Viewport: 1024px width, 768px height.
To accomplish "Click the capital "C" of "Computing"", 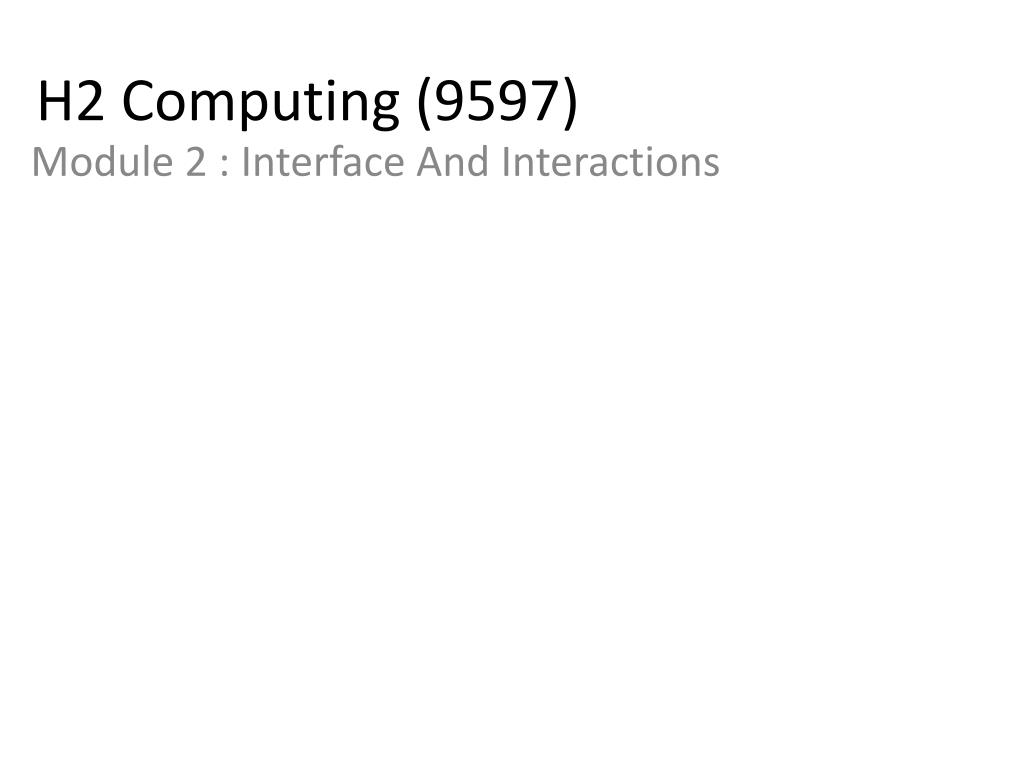I will pyautogui.click(x=138, y=101).
